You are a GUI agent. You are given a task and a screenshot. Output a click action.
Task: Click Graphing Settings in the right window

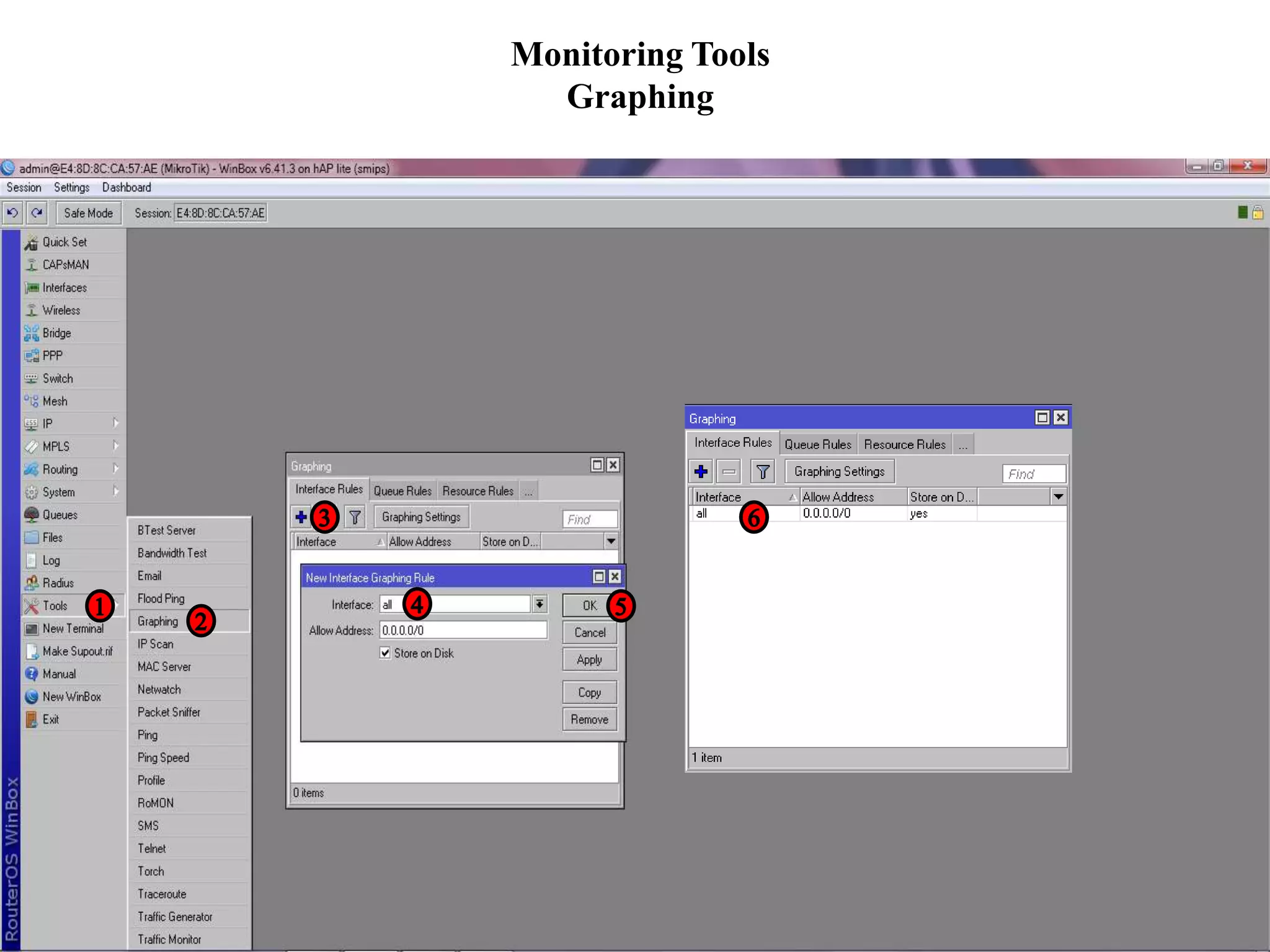[x=839, y=472]
